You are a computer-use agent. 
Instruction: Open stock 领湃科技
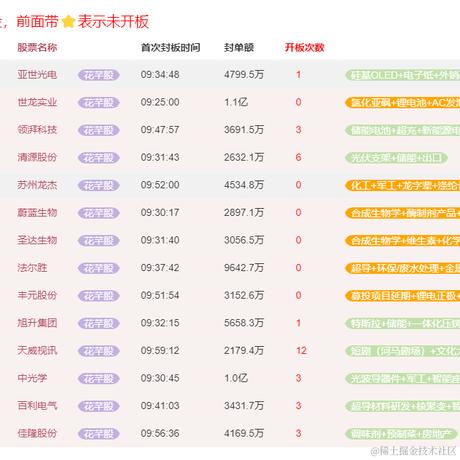click(x=37, y=130)
